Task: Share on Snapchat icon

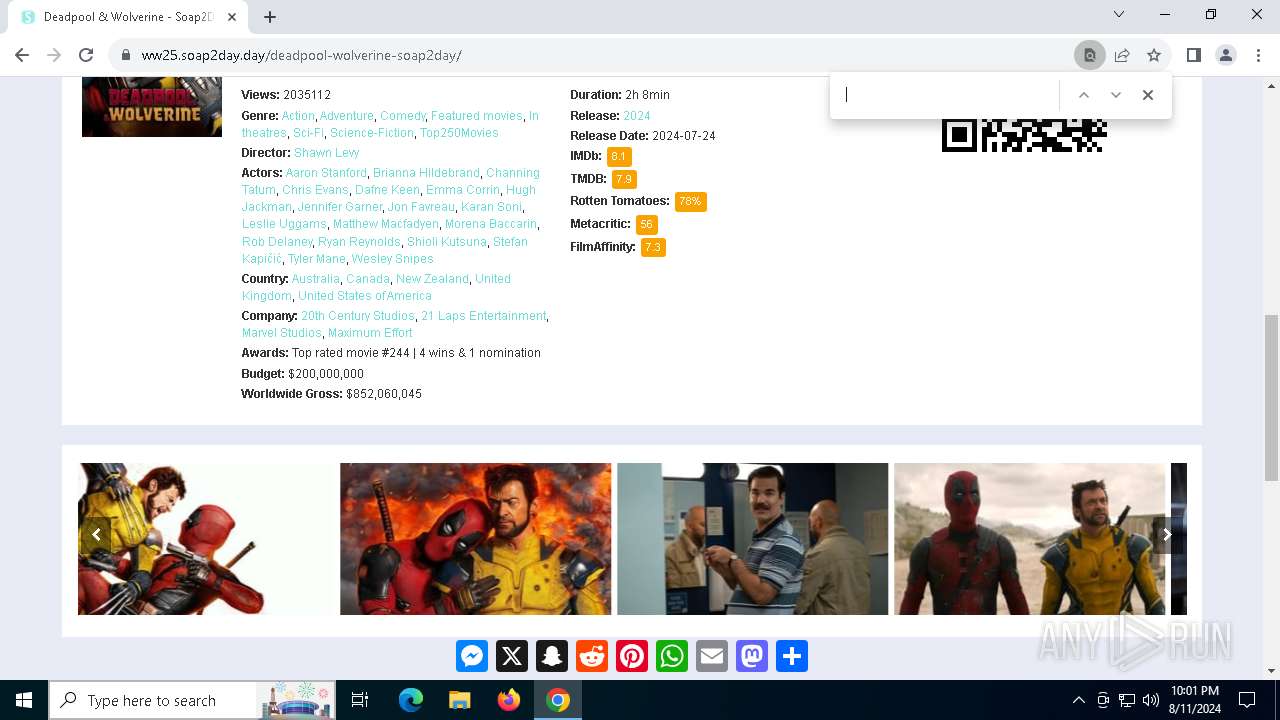Action: pos(552,656)
